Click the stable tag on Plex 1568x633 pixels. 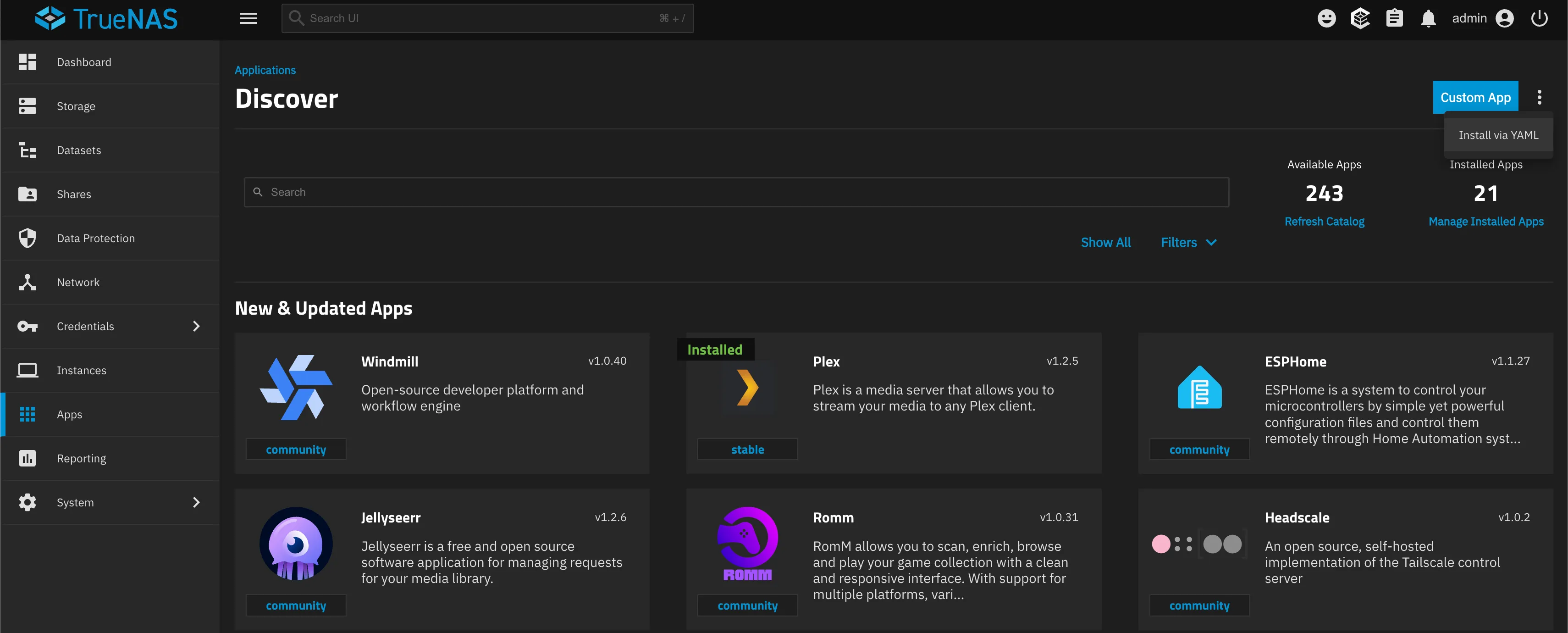(x=747, y=449)
